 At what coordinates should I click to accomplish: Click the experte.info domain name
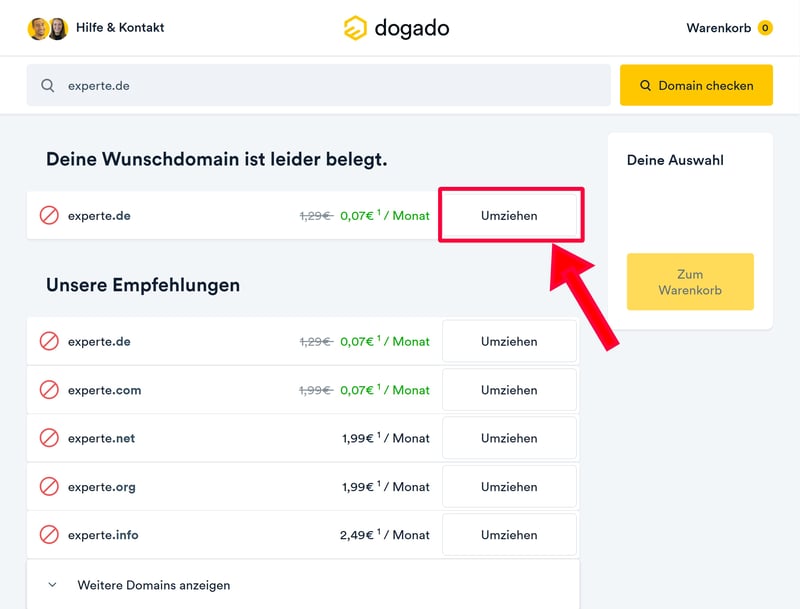[103, 535]
